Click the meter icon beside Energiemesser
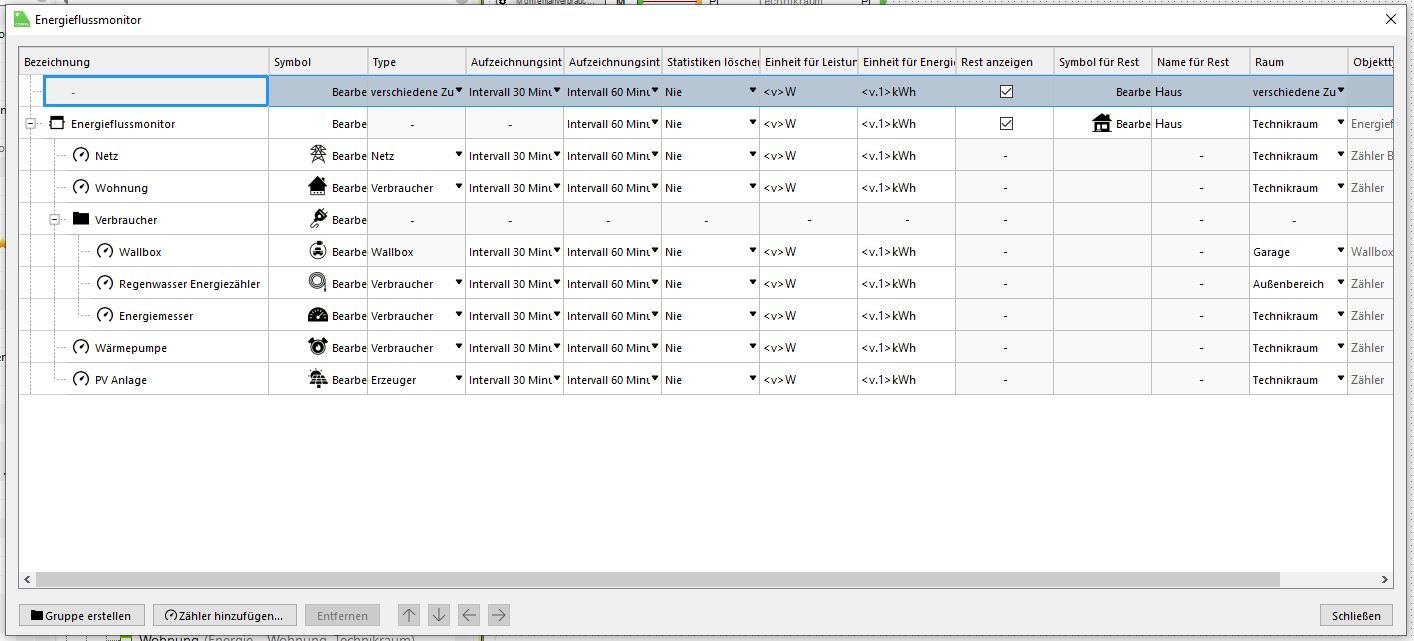1414x641 pixels. [x=105, y=315]
